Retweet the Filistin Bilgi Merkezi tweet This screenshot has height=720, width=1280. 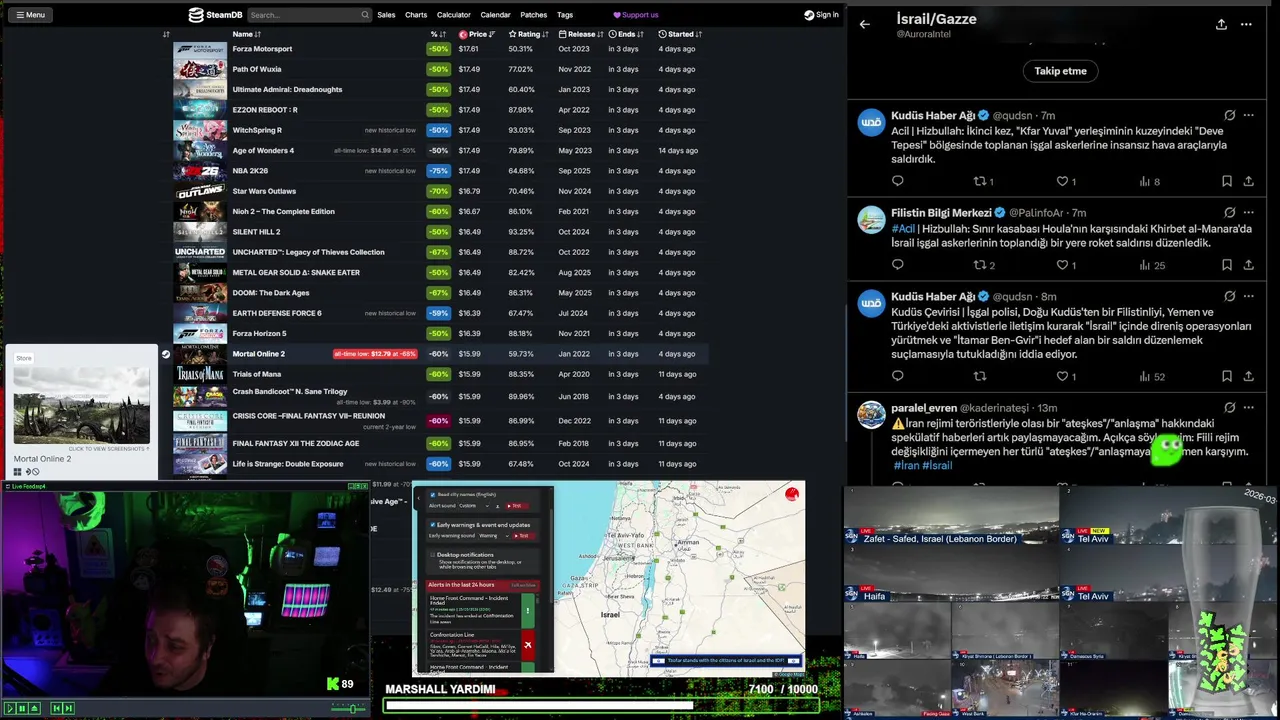[x=980, y=265]
